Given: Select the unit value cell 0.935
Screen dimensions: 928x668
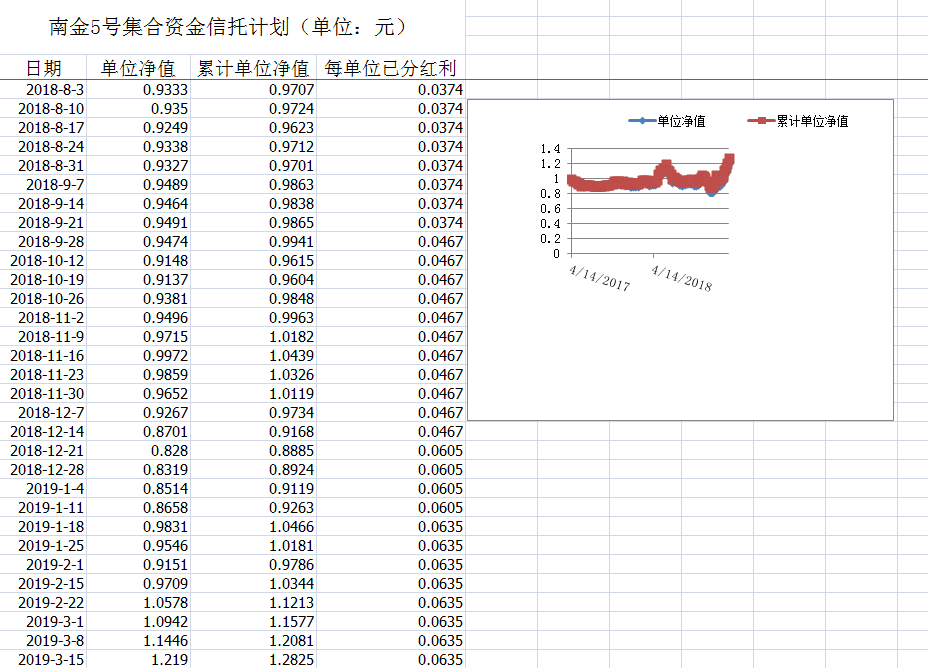Looking at the screenshot, I should (x=138, y=108).
